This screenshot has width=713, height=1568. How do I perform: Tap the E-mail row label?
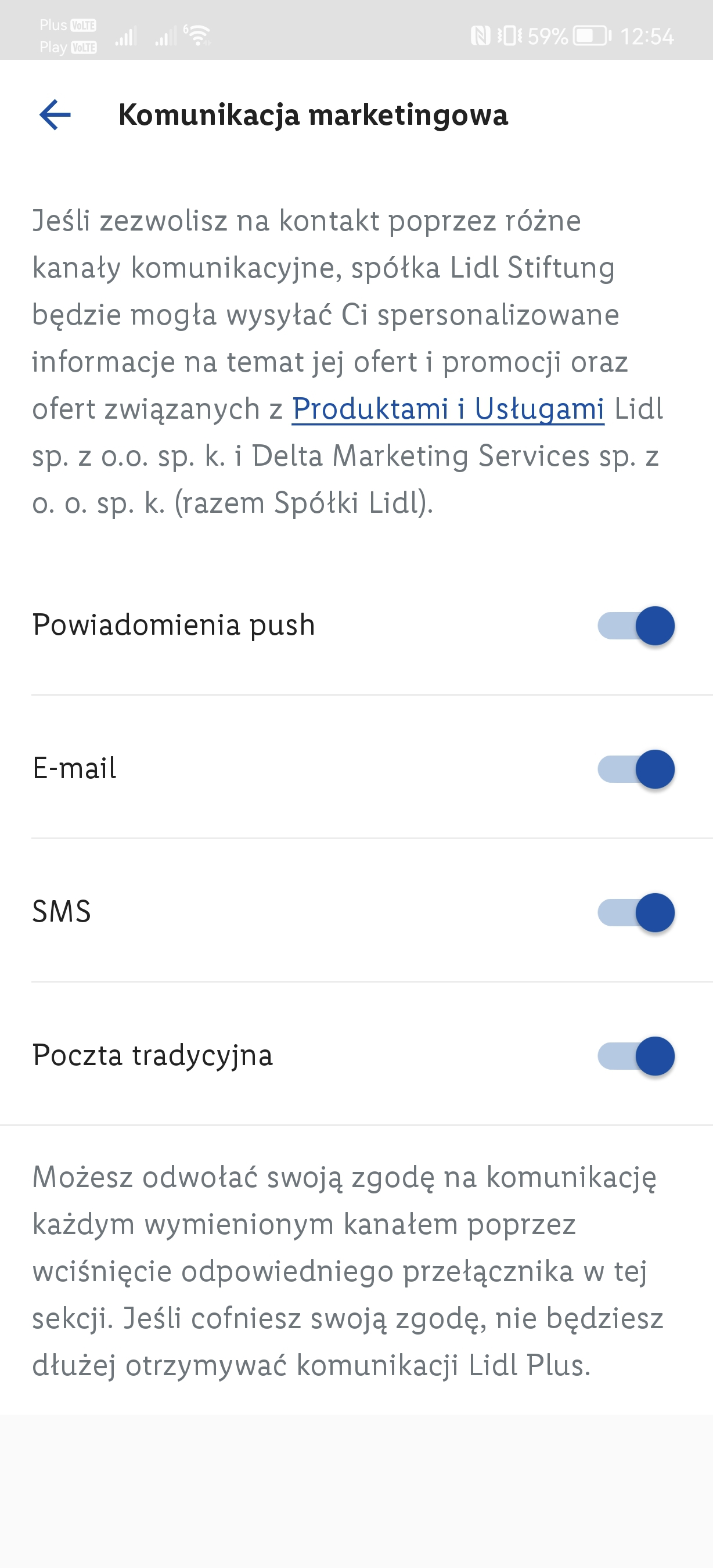pyautogui.click(x=74, y=768)
